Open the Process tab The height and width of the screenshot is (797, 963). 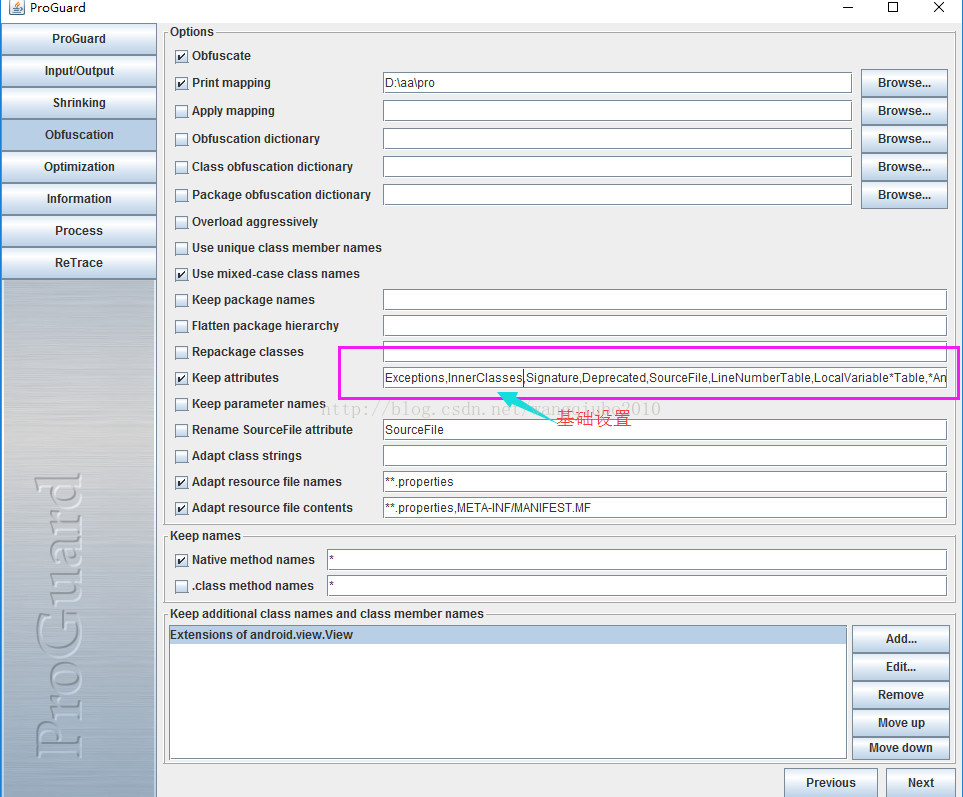(x=79, y=230)
